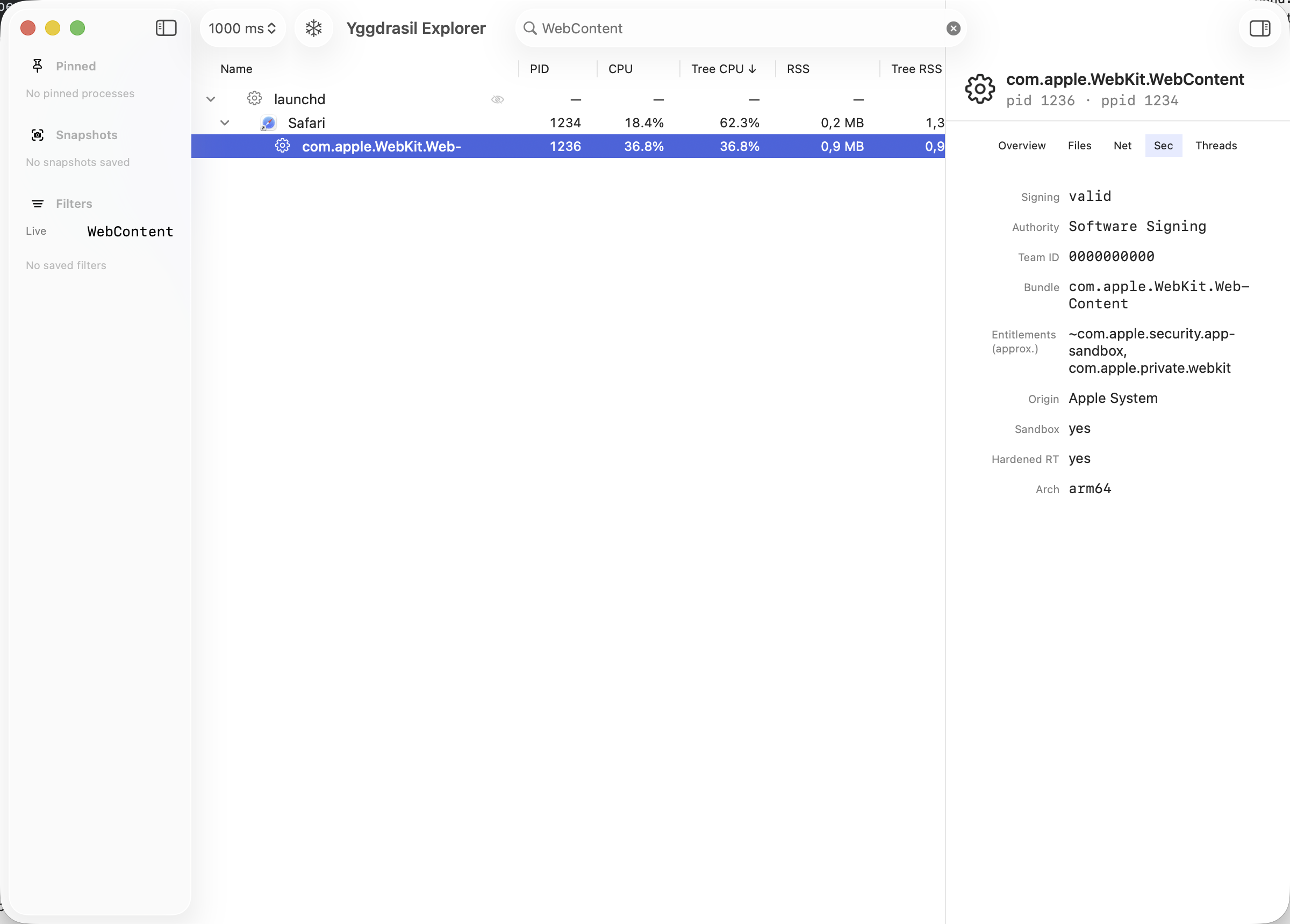Screen dimensions: 1290x924
Task: Click the Pinned section heading
Action: point(76,66)
